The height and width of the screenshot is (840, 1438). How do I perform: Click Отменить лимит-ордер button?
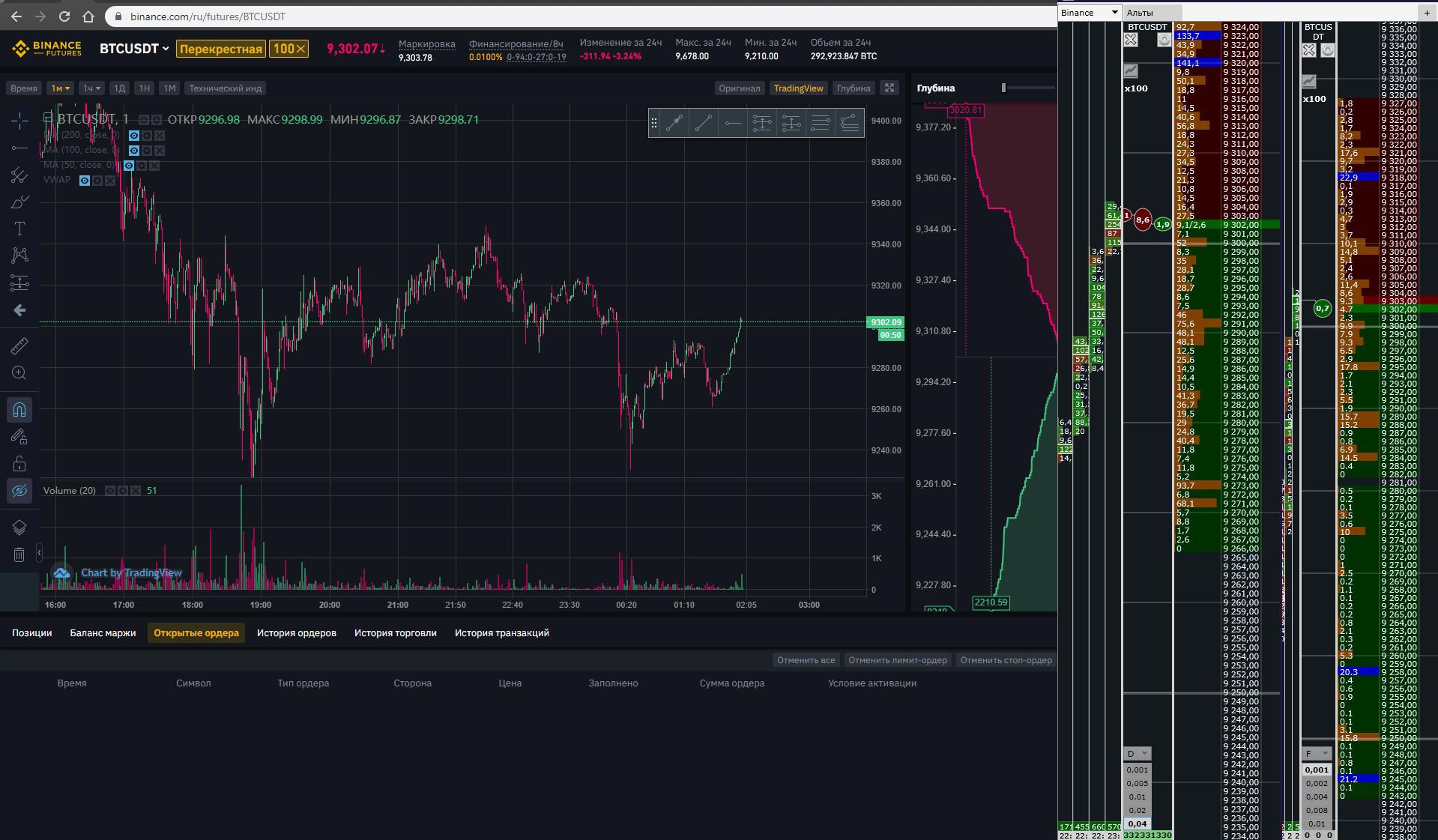click(x=898, y=660)
